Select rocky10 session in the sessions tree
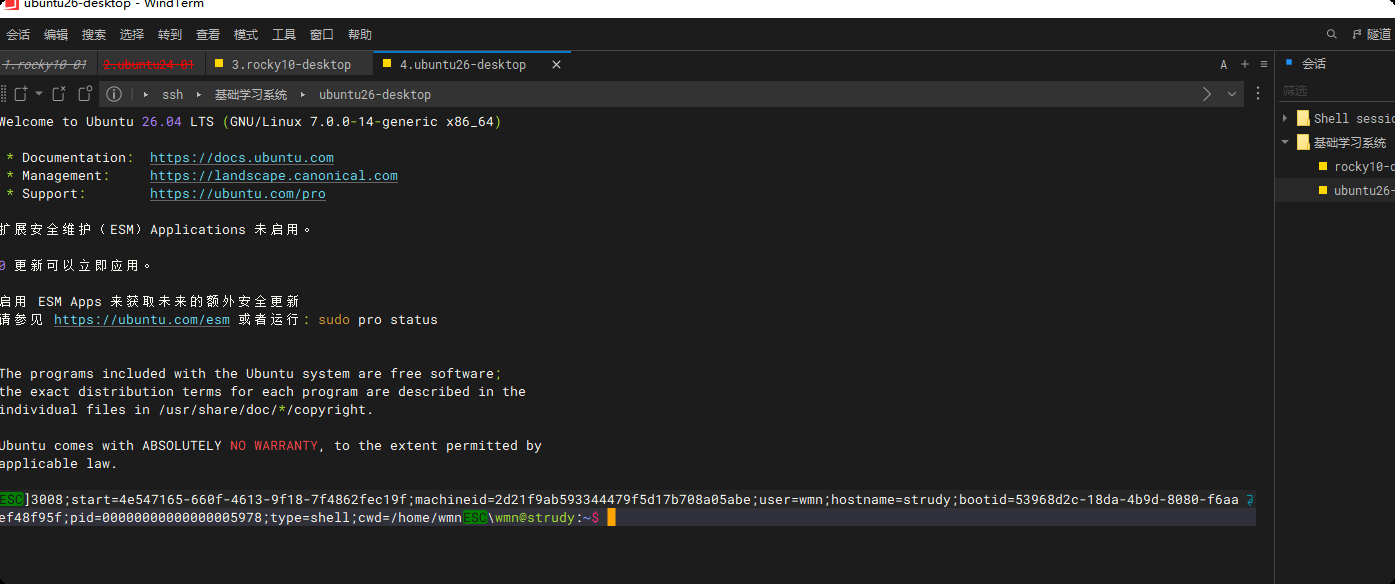 [x=1356, y=166]
